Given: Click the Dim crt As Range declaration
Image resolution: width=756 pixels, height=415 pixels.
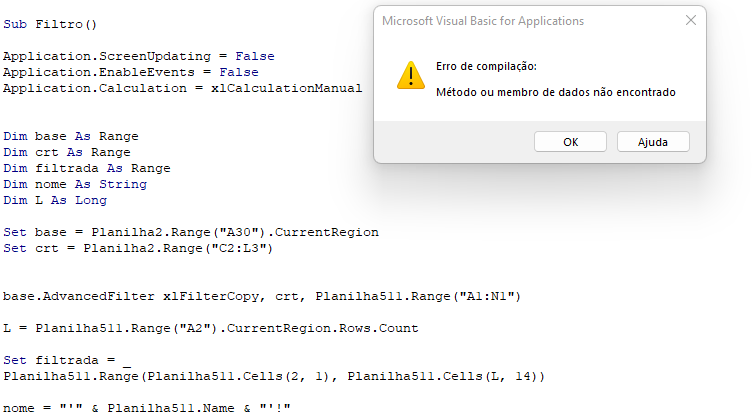Looking at the screenshot, I should (67, 152).
